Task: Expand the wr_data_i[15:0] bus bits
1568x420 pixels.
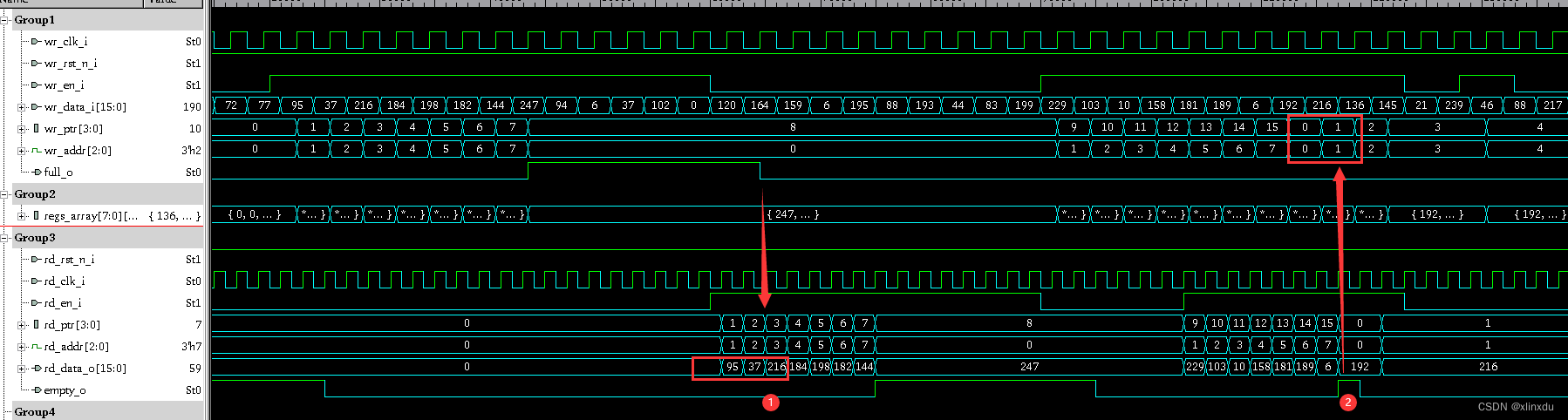Action: coord(21,106)
